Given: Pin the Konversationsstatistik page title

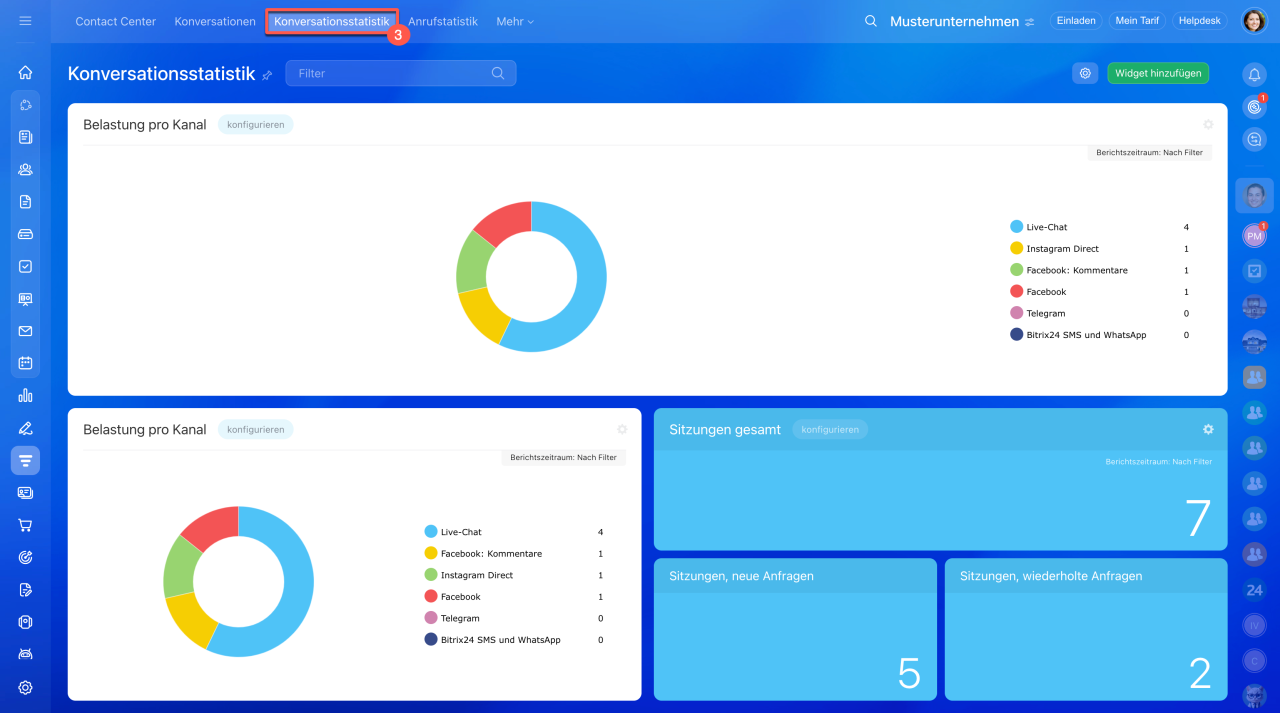Looking at the screenshot, I should pos(267,75).
